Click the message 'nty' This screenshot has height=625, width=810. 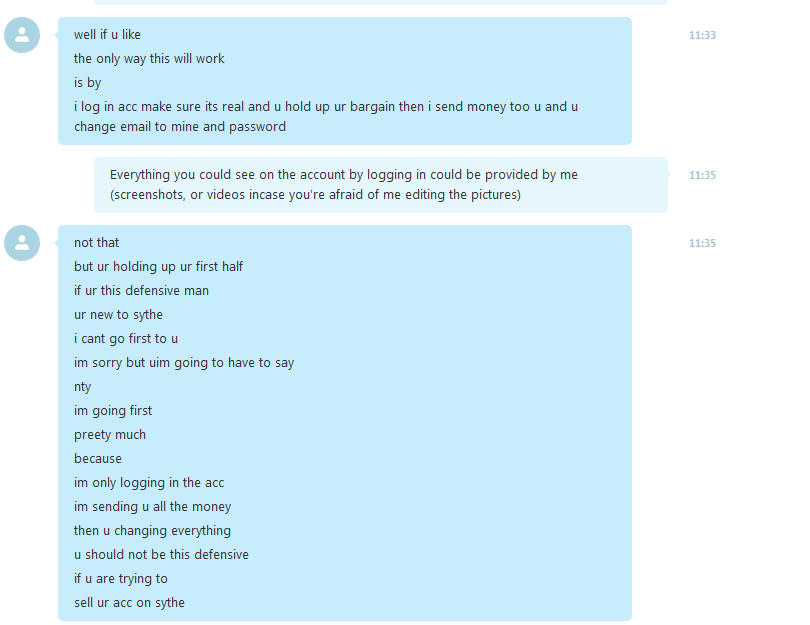point(83,387)
